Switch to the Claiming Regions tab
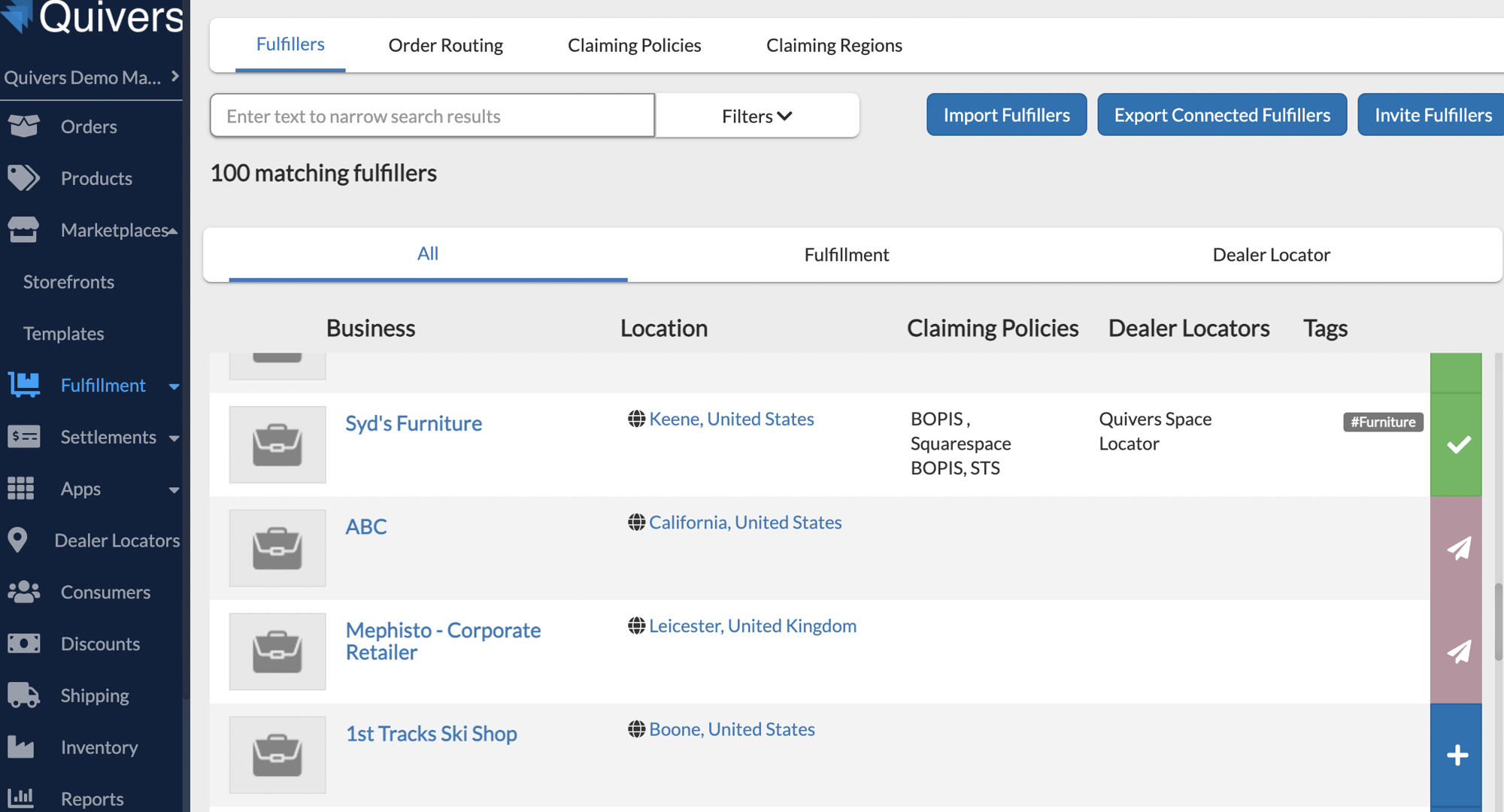 [x=833, y=45]
